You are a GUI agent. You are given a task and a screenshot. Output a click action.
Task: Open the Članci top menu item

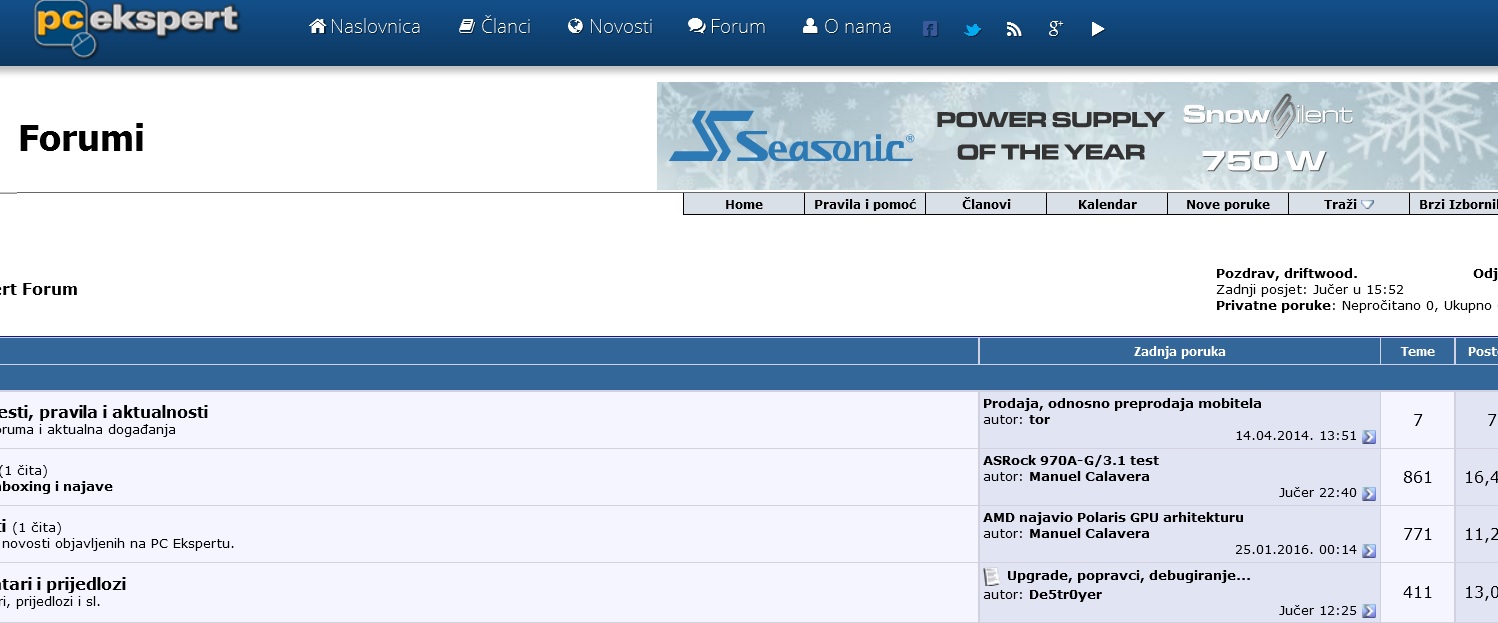click(x=495, y=27)
